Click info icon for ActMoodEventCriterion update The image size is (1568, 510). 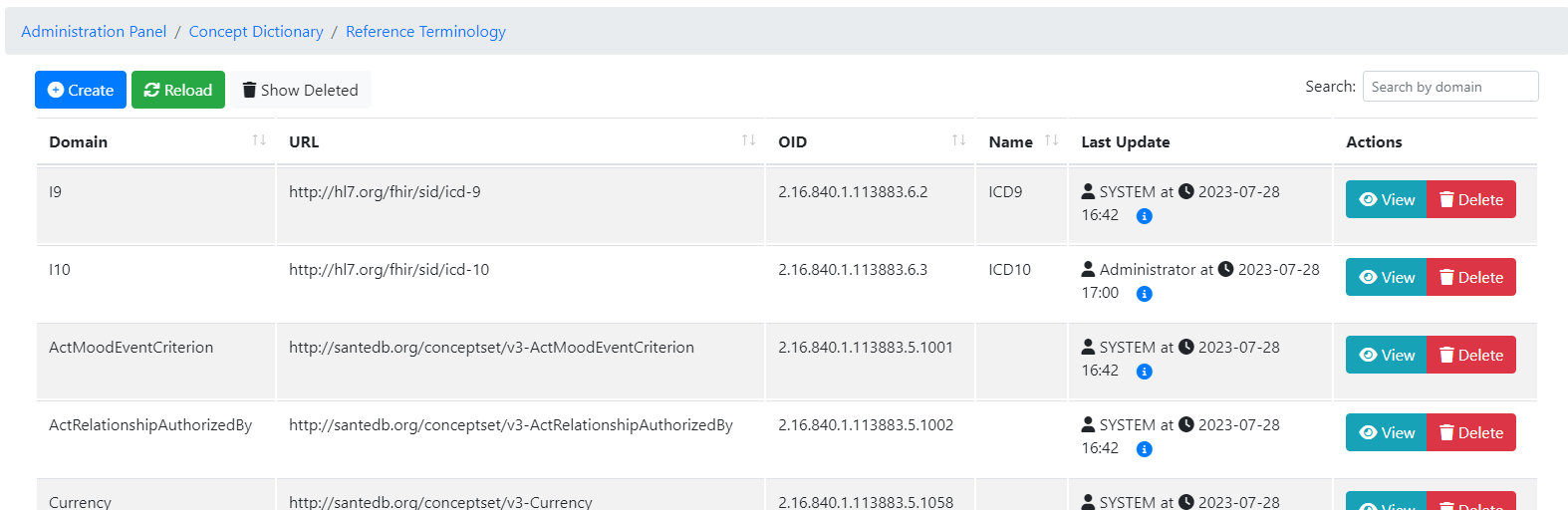click(1144, 372)
